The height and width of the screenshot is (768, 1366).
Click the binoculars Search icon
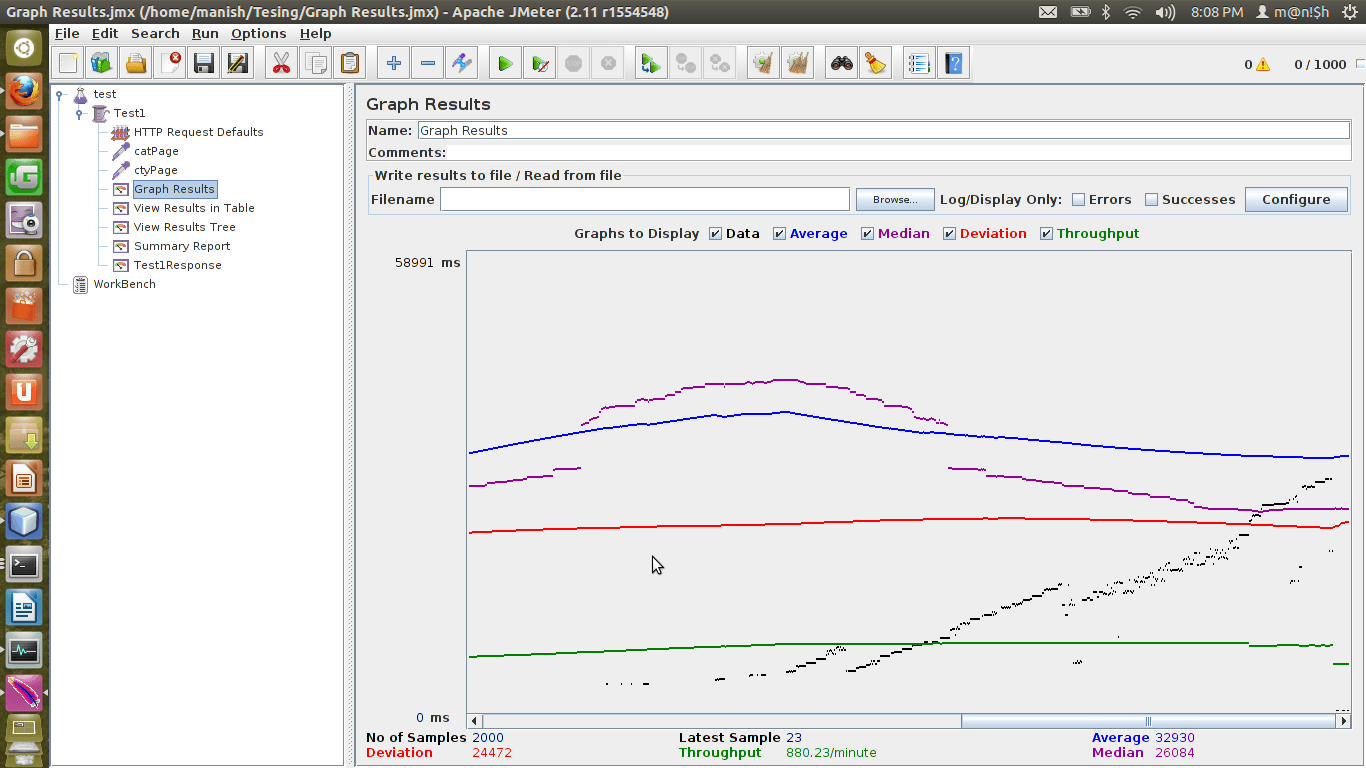(842, 64)
